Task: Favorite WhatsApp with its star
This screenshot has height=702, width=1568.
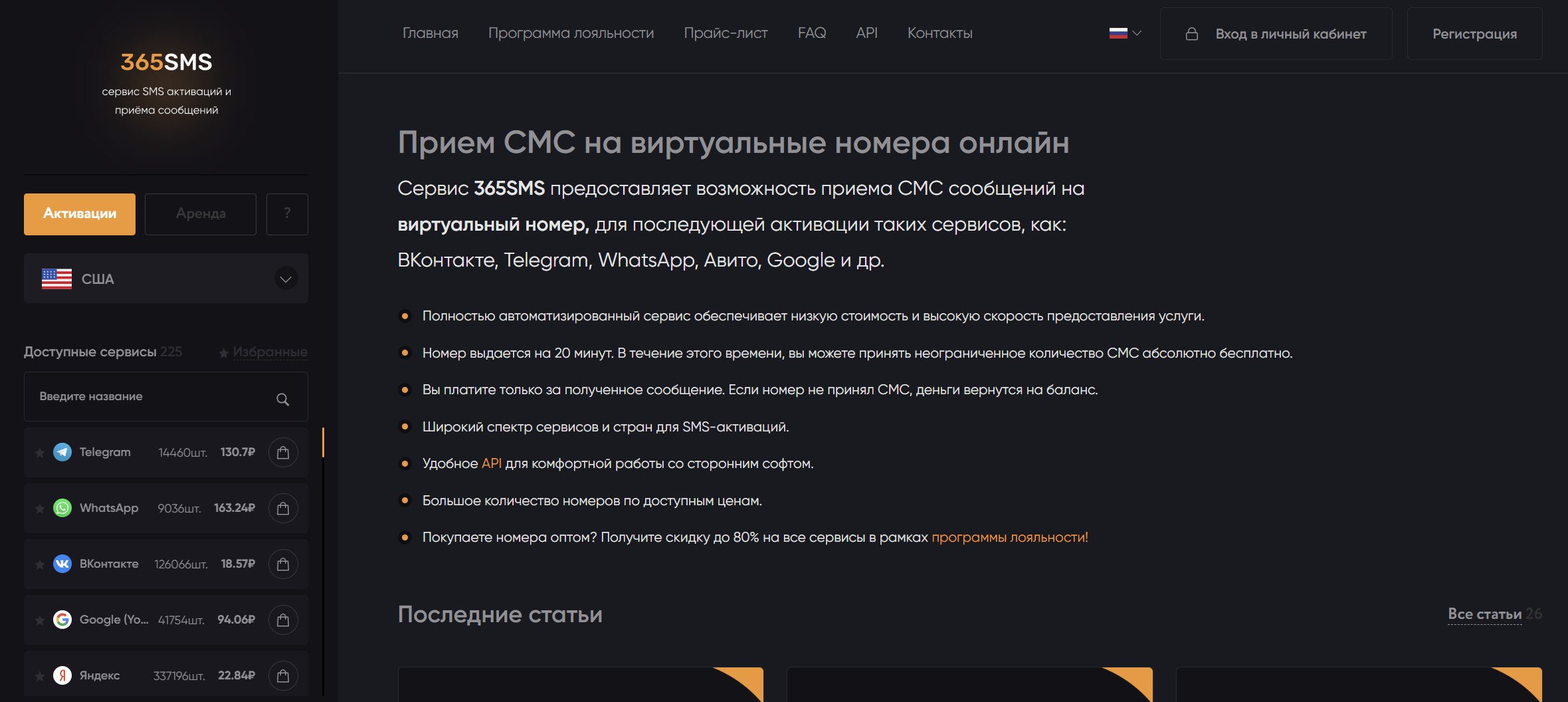Action: [x=40, y=509]
